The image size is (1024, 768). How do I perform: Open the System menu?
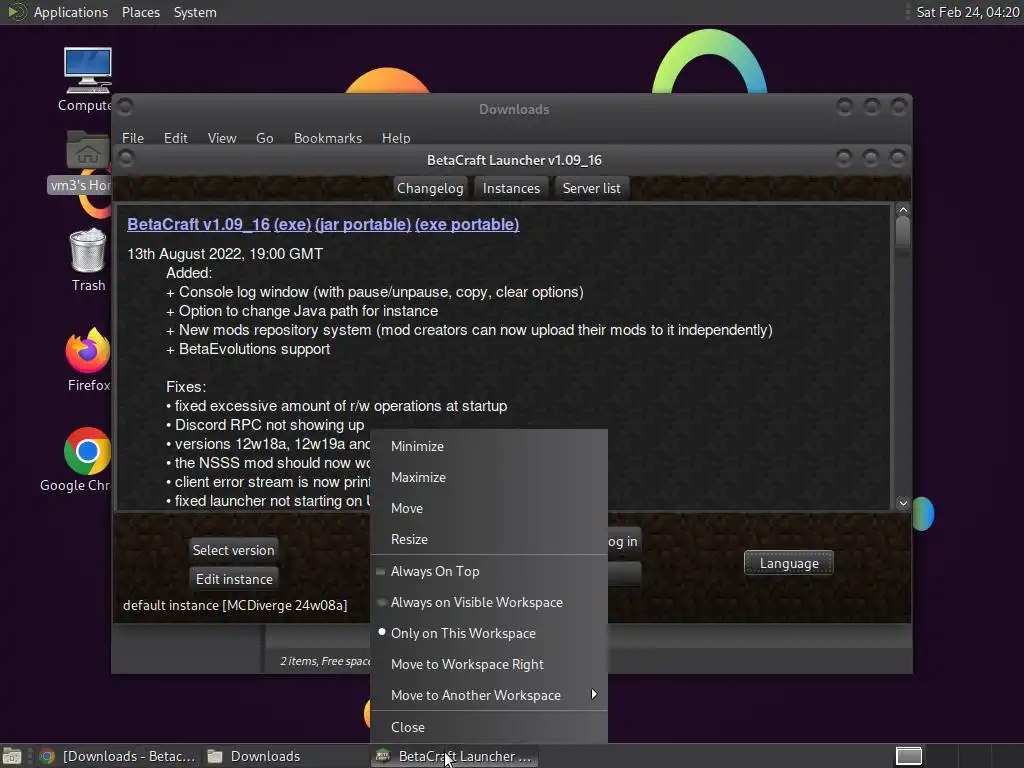click(195, 12)
